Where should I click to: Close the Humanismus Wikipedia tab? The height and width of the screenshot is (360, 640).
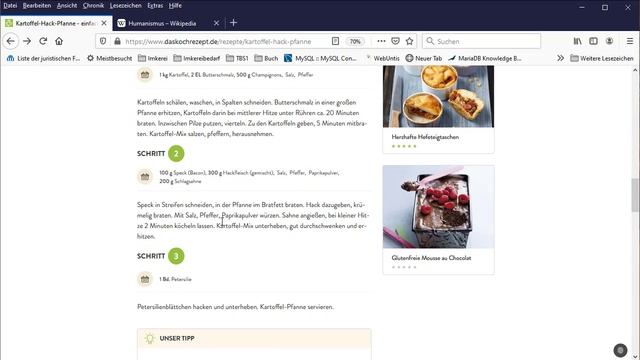coord(216,23)
